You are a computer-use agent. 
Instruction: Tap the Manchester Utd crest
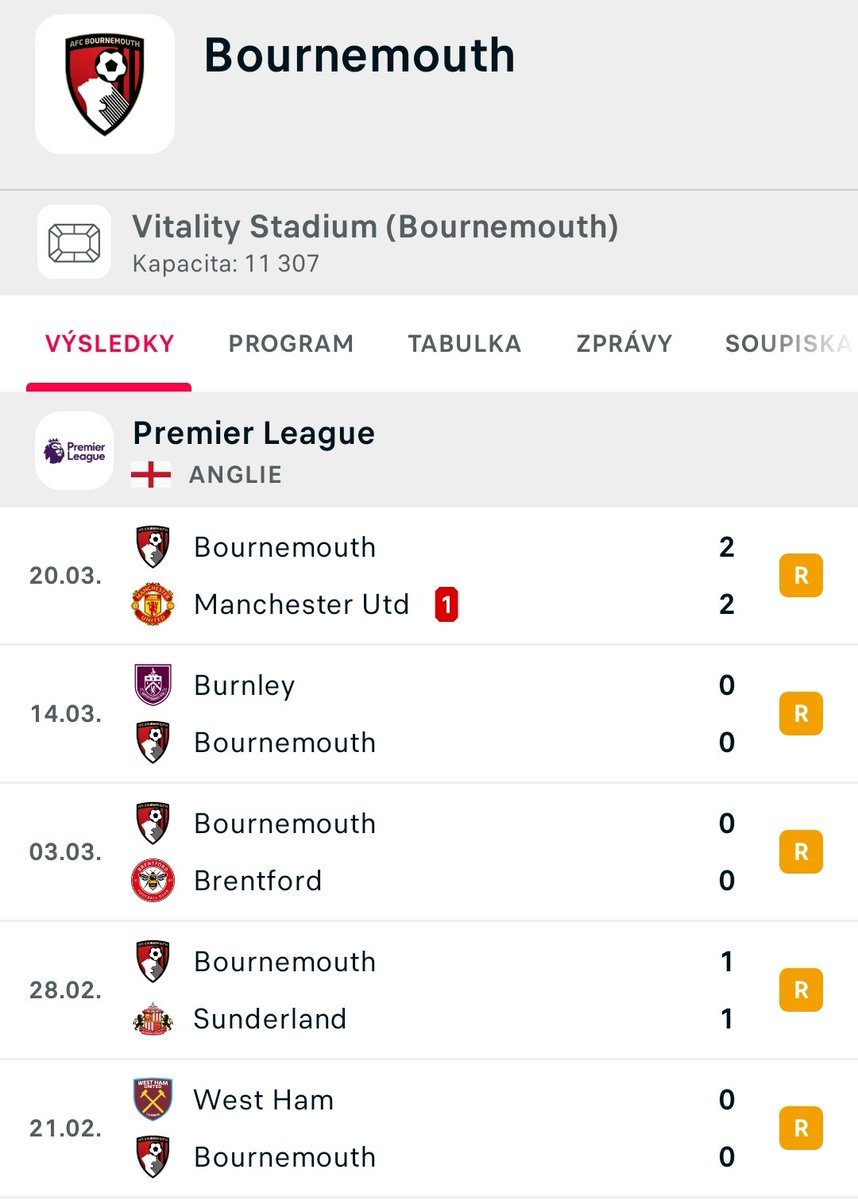[x=153, y=604]
